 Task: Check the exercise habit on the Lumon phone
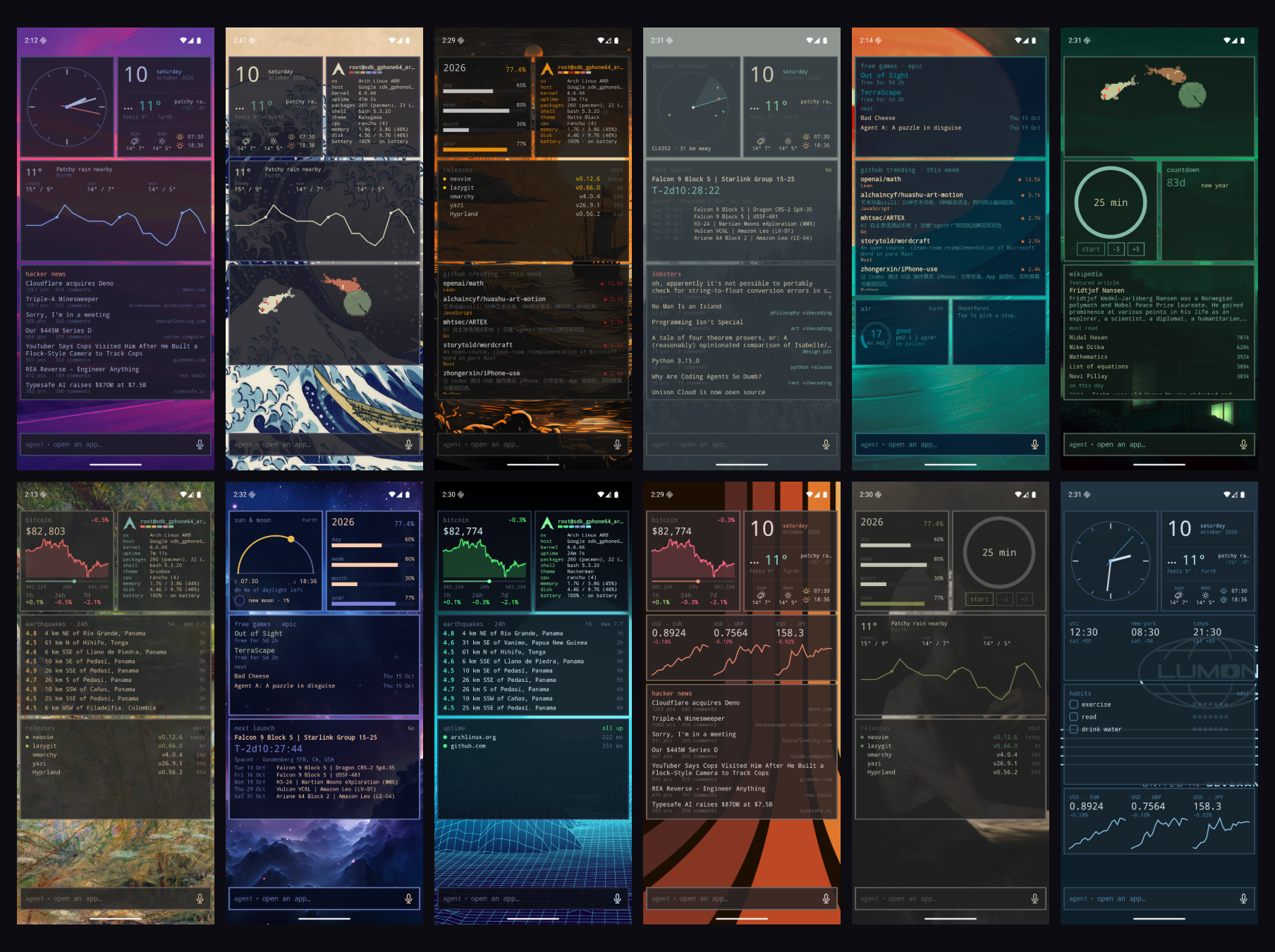pos(1073,704)
